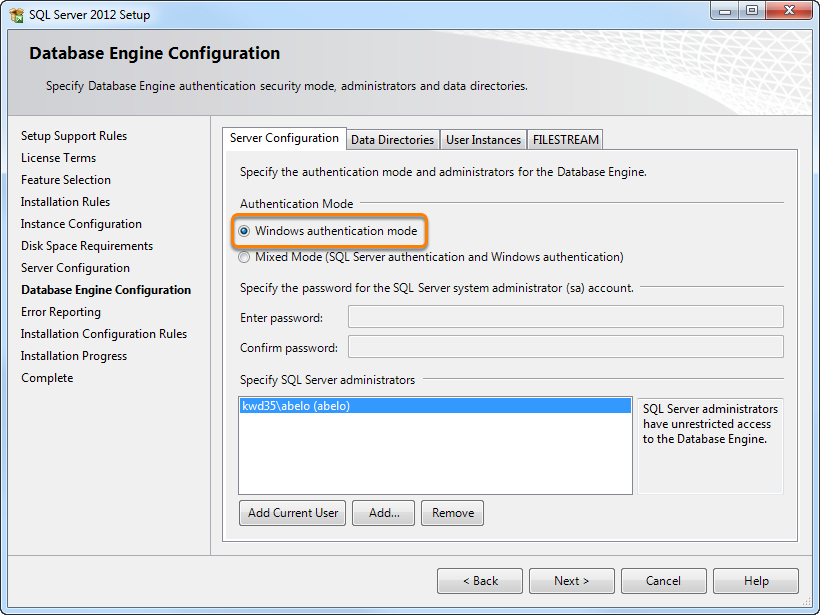Click the Specify SQL Server administrators label

coord(327,380)
